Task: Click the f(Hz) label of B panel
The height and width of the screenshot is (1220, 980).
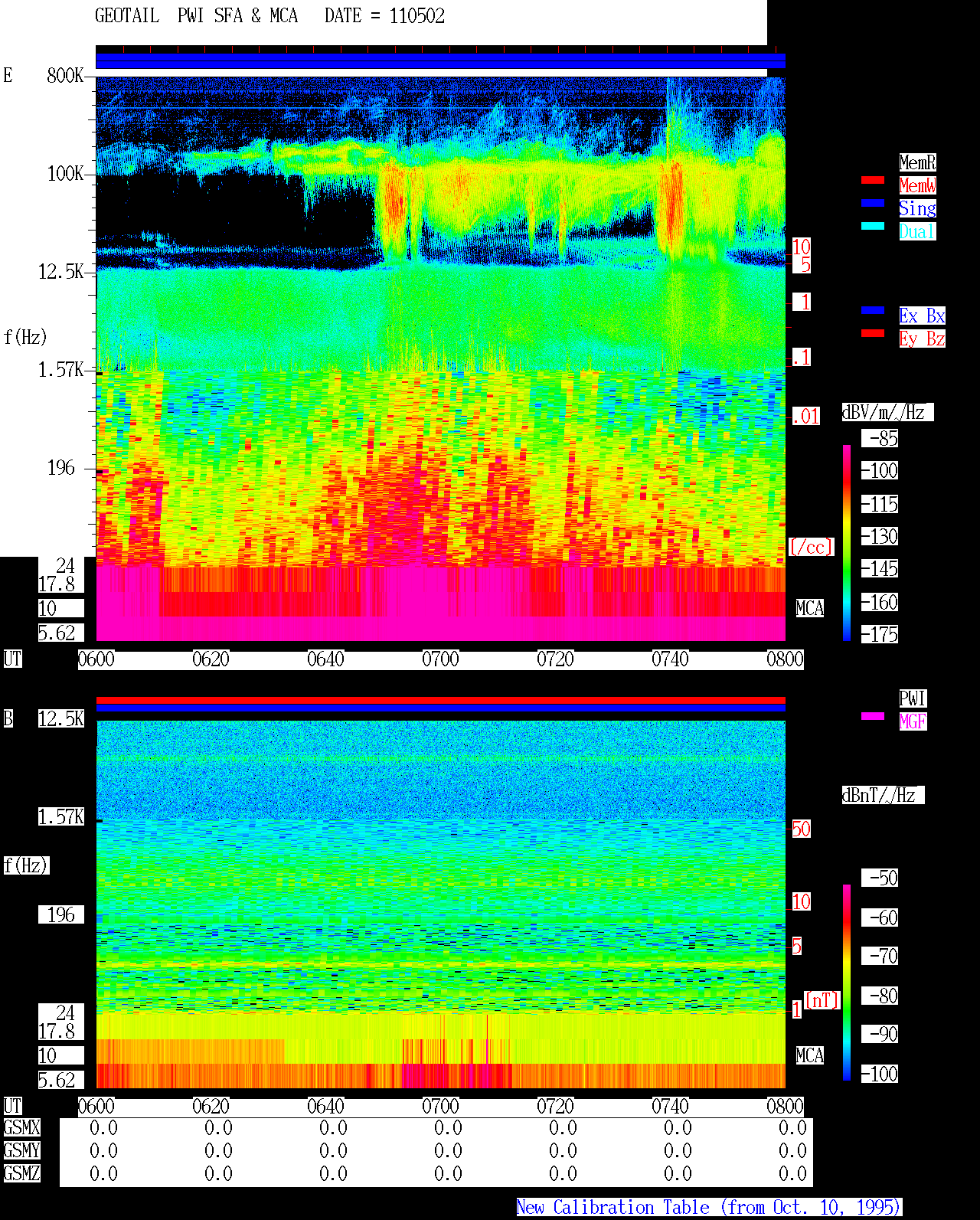Action: click(x=26, y=865)
